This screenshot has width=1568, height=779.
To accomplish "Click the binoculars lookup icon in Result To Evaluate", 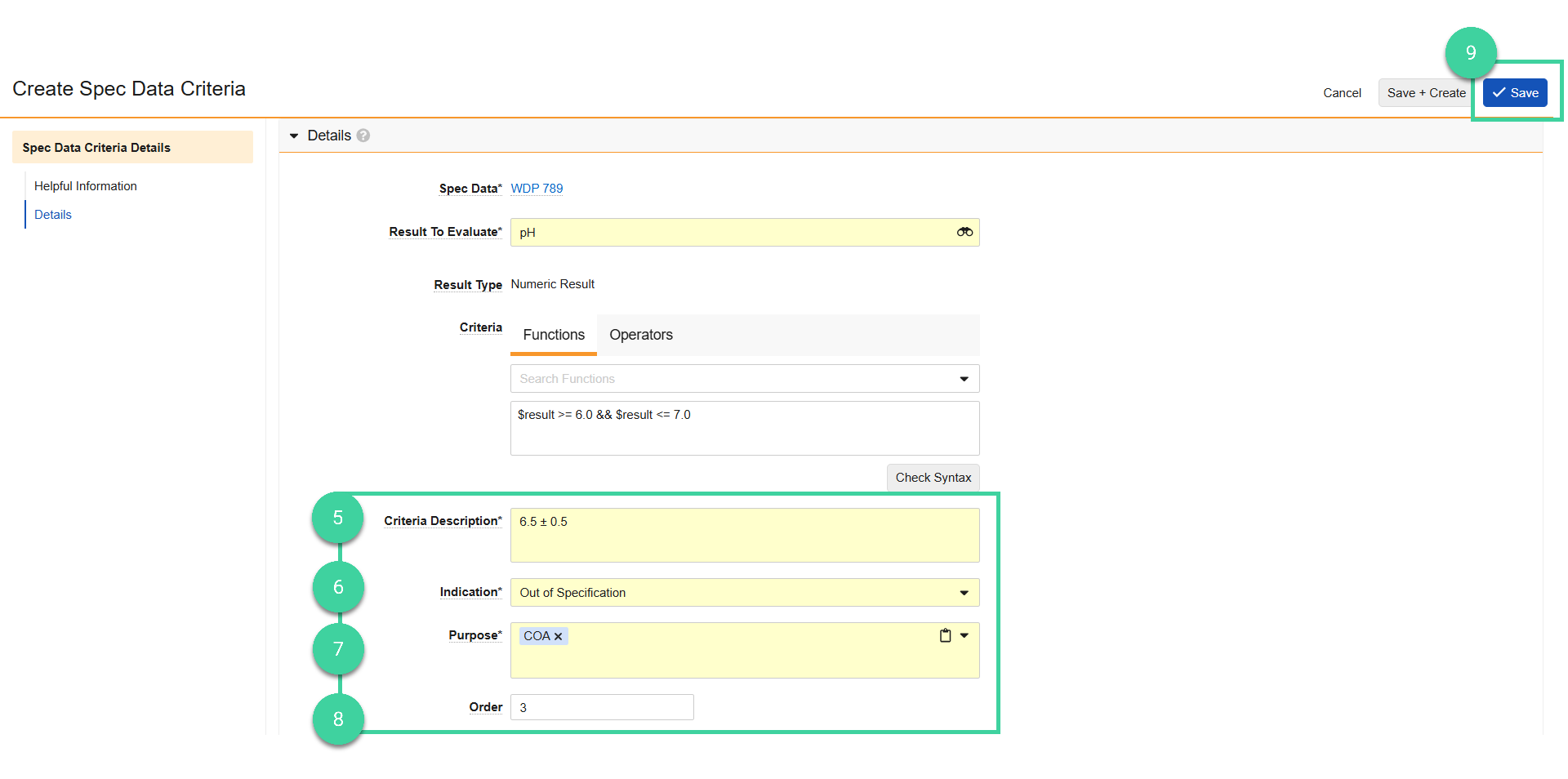I will (x=964, y=233).
